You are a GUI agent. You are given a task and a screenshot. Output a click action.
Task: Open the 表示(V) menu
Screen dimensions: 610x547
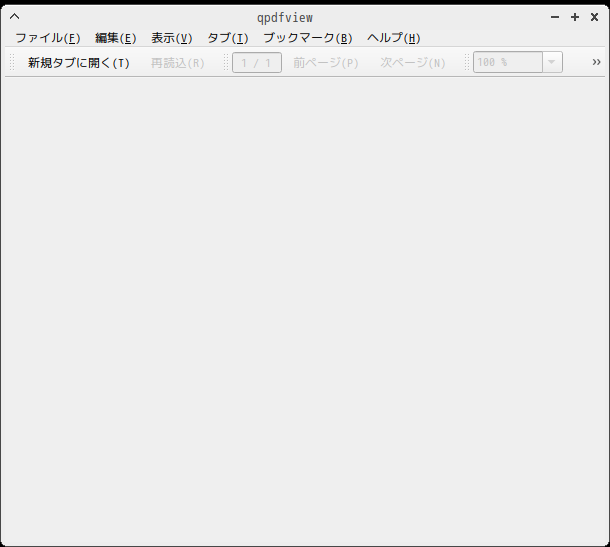[172, 38]
